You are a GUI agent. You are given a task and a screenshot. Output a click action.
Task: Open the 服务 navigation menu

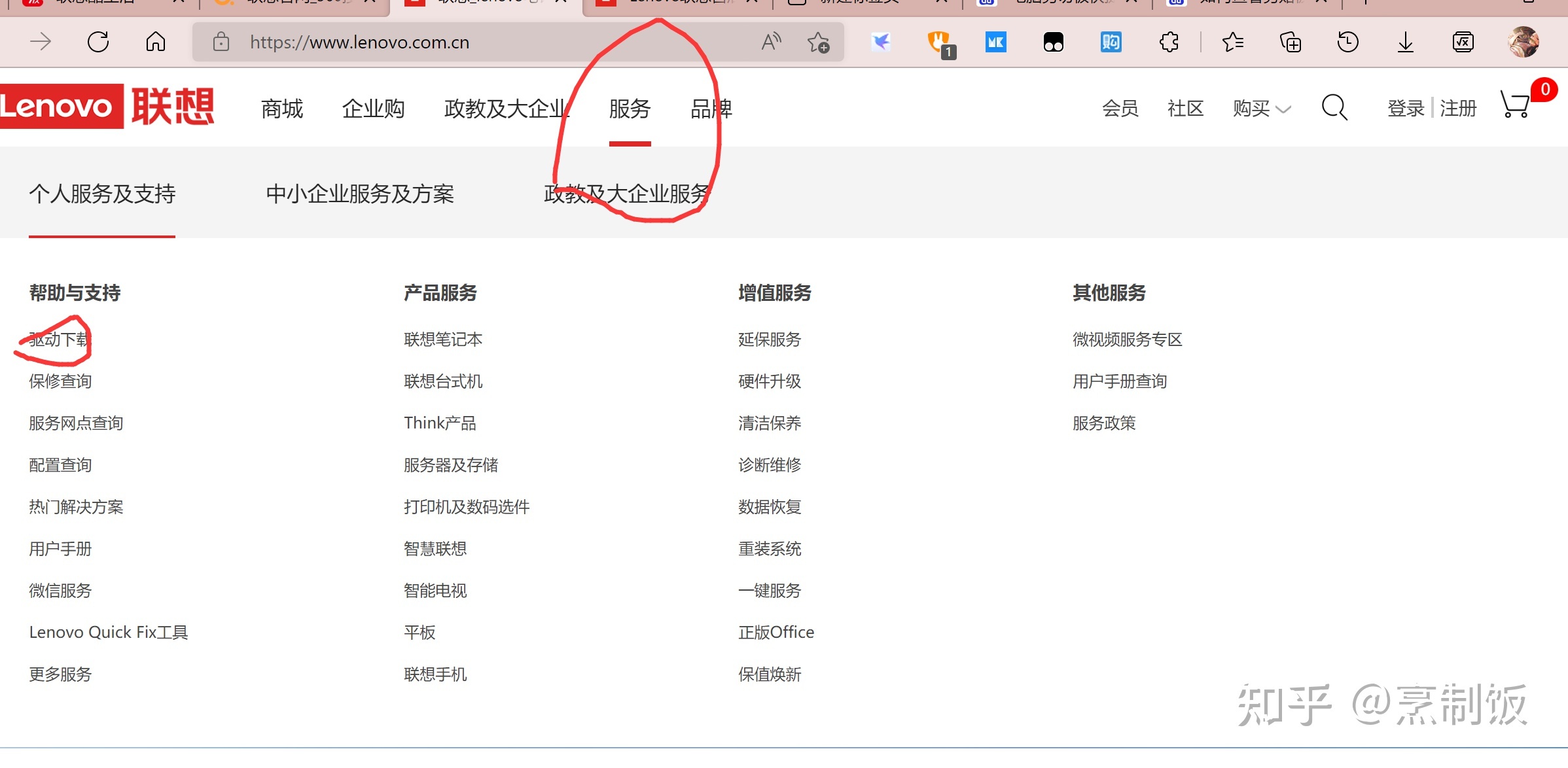tap(630, 109)
